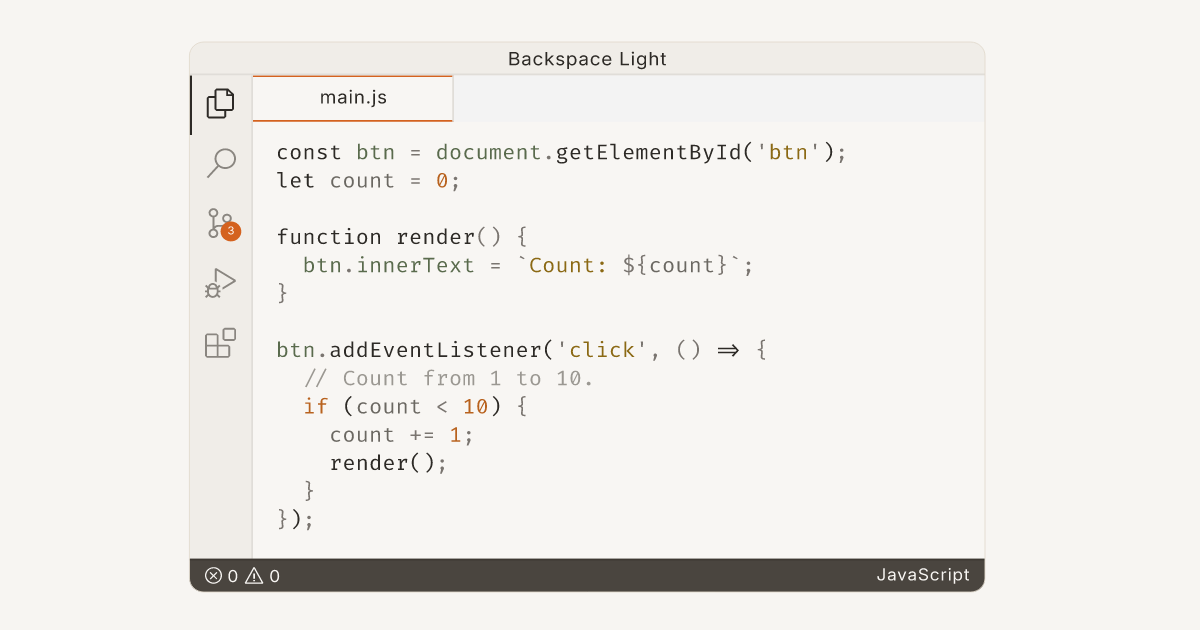
Task: Click the 'render();' call line
Action: pyautogui.click(x=388, y=463)
